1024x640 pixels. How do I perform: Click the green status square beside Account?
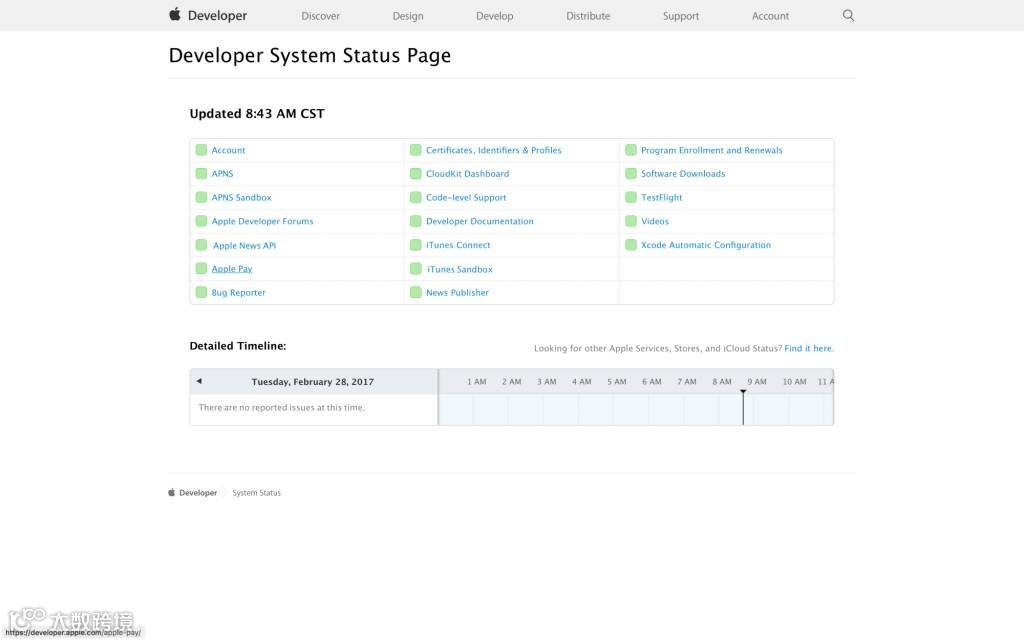click(x=201, y=150)
